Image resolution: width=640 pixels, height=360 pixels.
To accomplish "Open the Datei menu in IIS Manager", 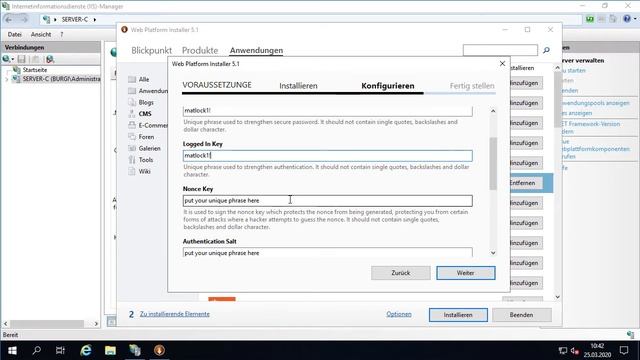I will [x=14, y=34].
